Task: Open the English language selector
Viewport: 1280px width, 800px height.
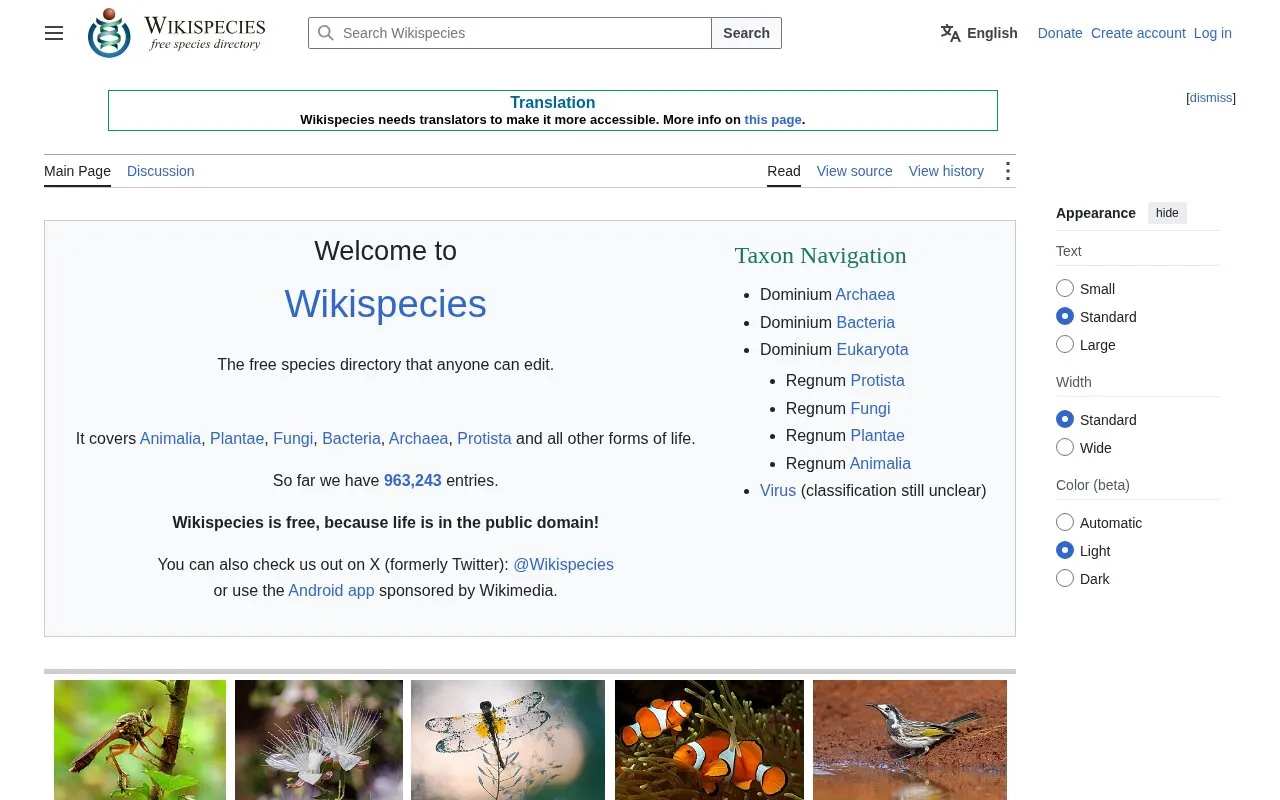Action: click(980, 33)
